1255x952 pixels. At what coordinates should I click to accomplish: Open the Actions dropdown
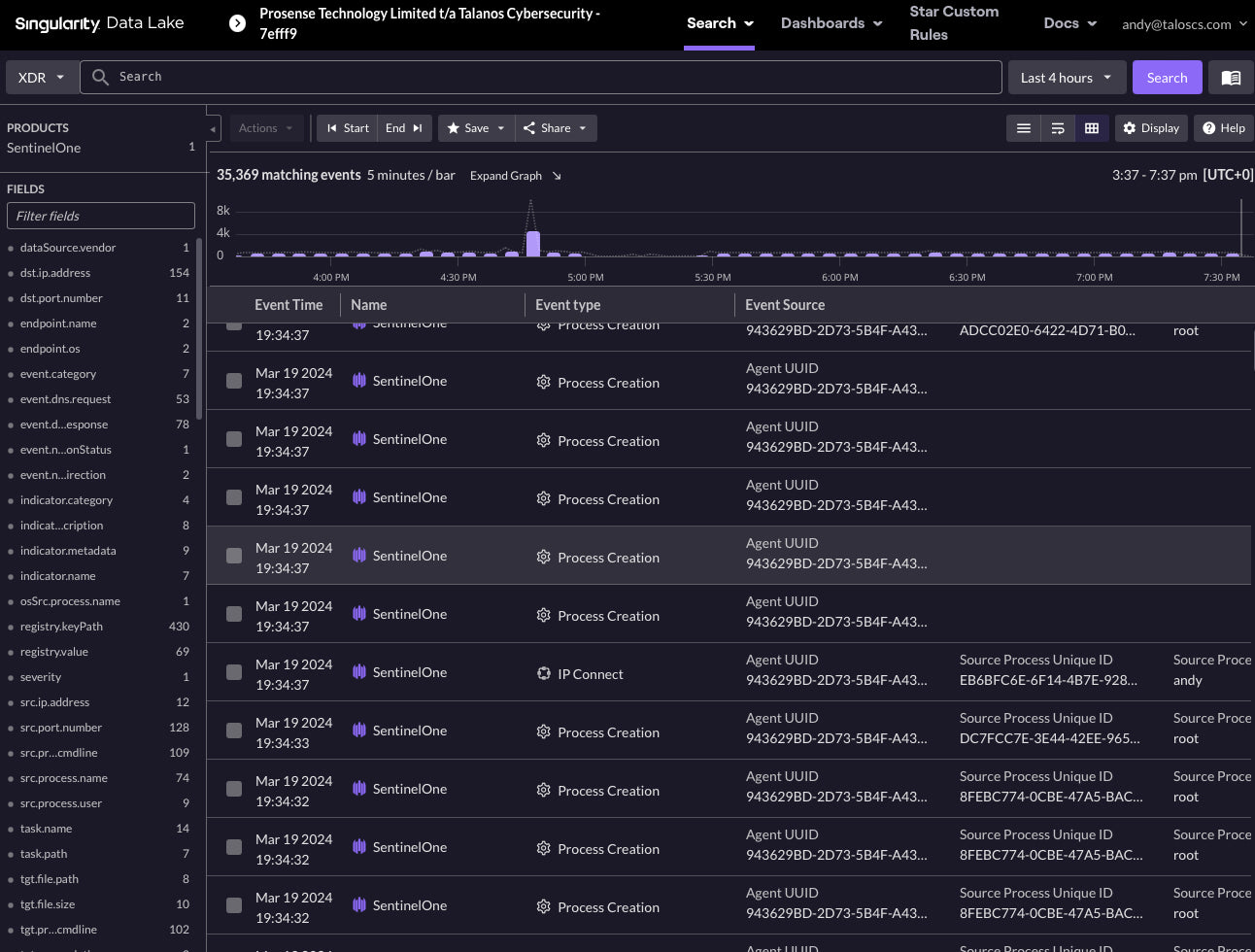tap(267, 128)
